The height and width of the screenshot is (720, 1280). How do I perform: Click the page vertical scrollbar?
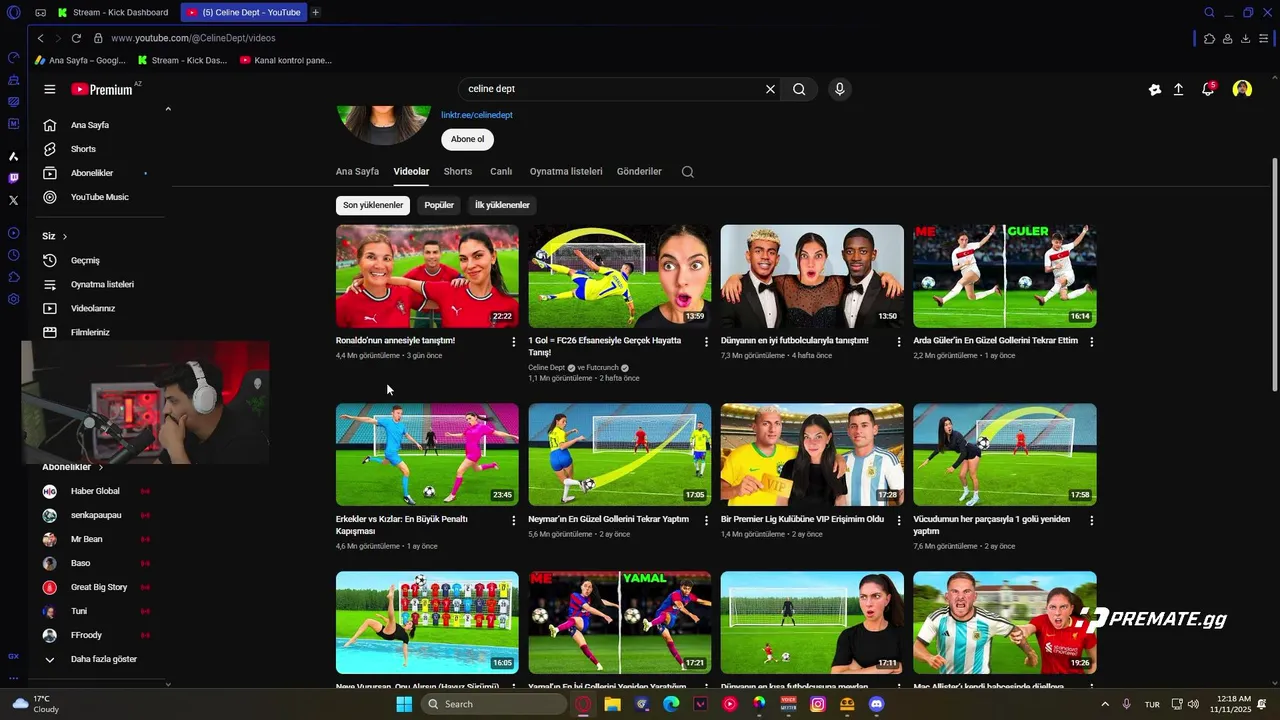1274,275
